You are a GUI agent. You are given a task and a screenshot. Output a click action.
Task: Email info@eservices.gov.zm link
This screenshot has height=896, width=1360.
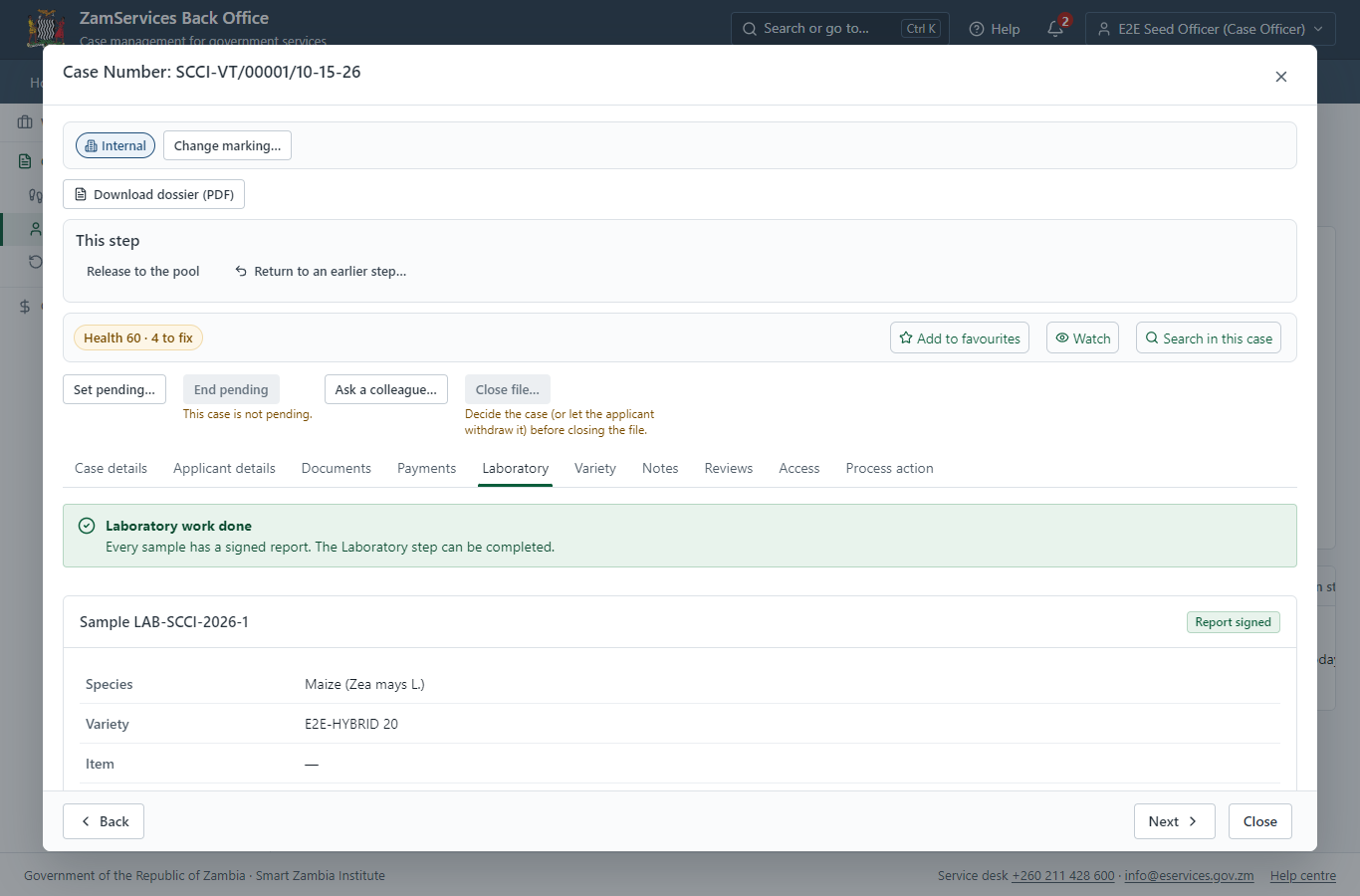[x=1189, y=876]
